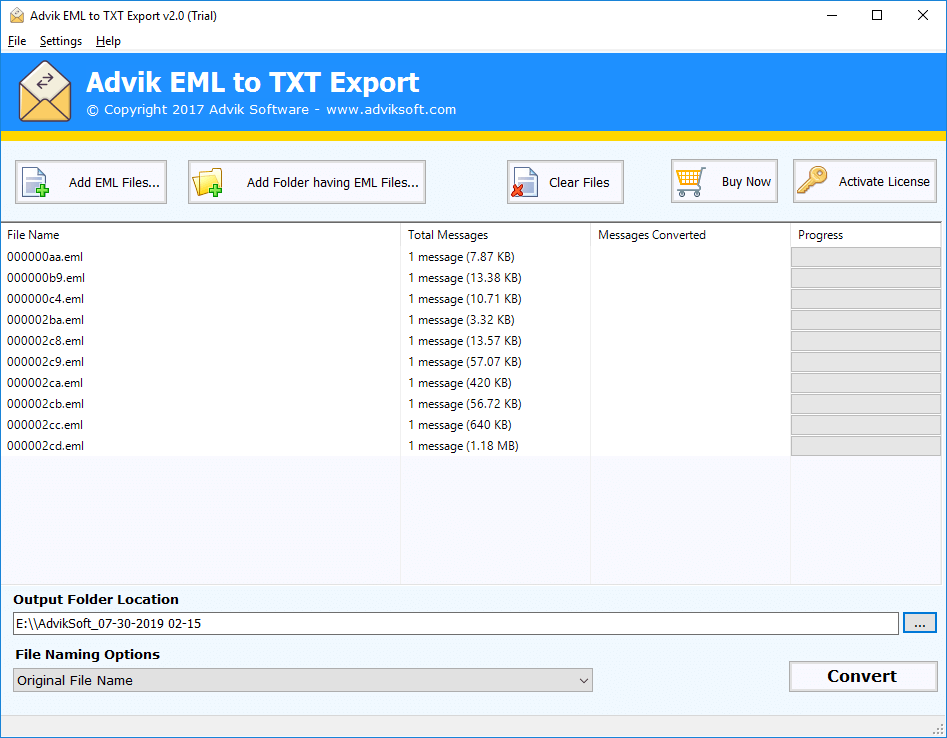
Task: Click the '1 message (13.57 KB)' cell
Action: (x=465, y=341)
